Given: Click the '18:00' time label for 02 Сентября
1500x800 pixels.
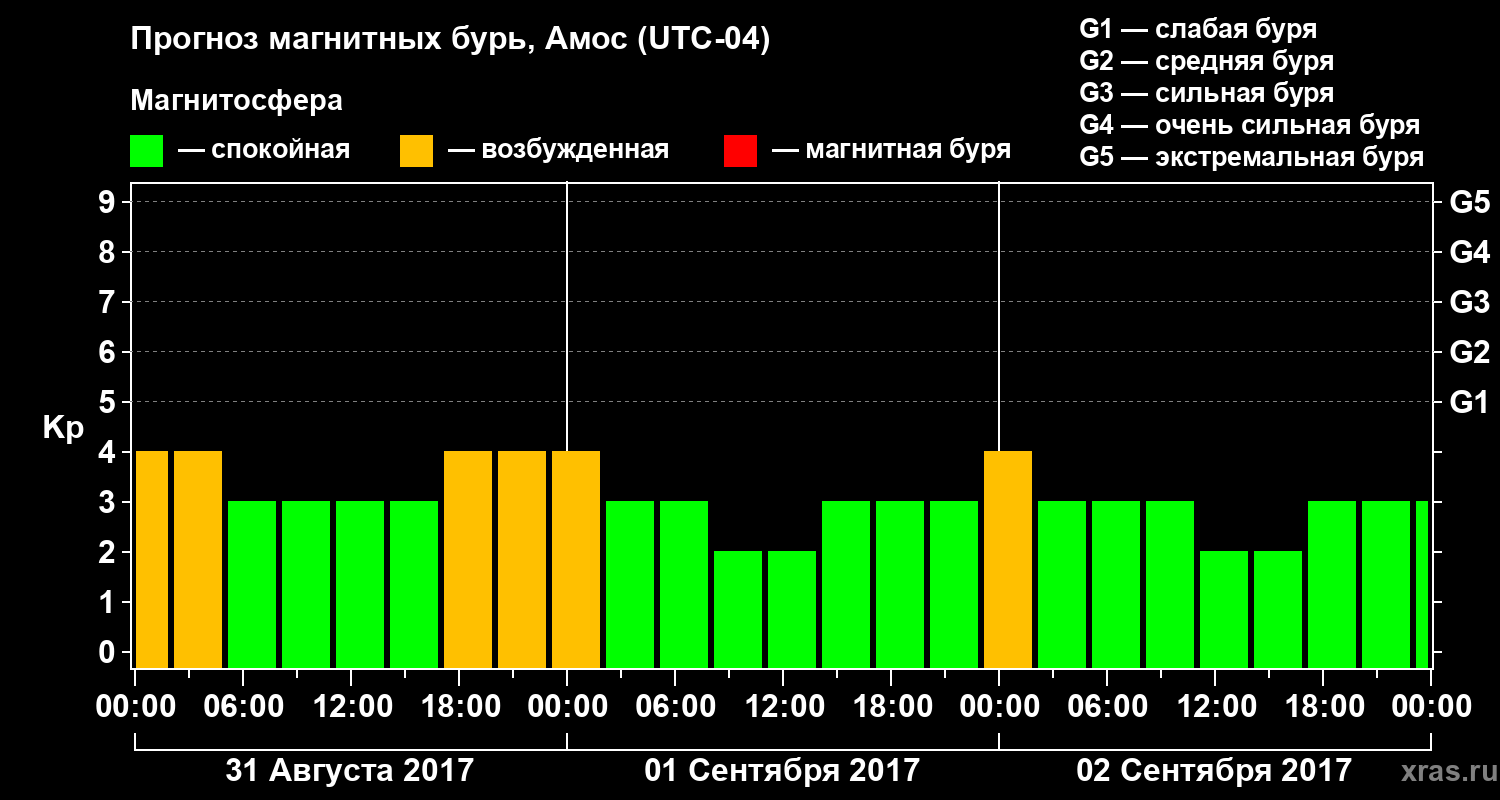Looking at the screenshot, I should pyautogui.click(x=1323, y=706).
